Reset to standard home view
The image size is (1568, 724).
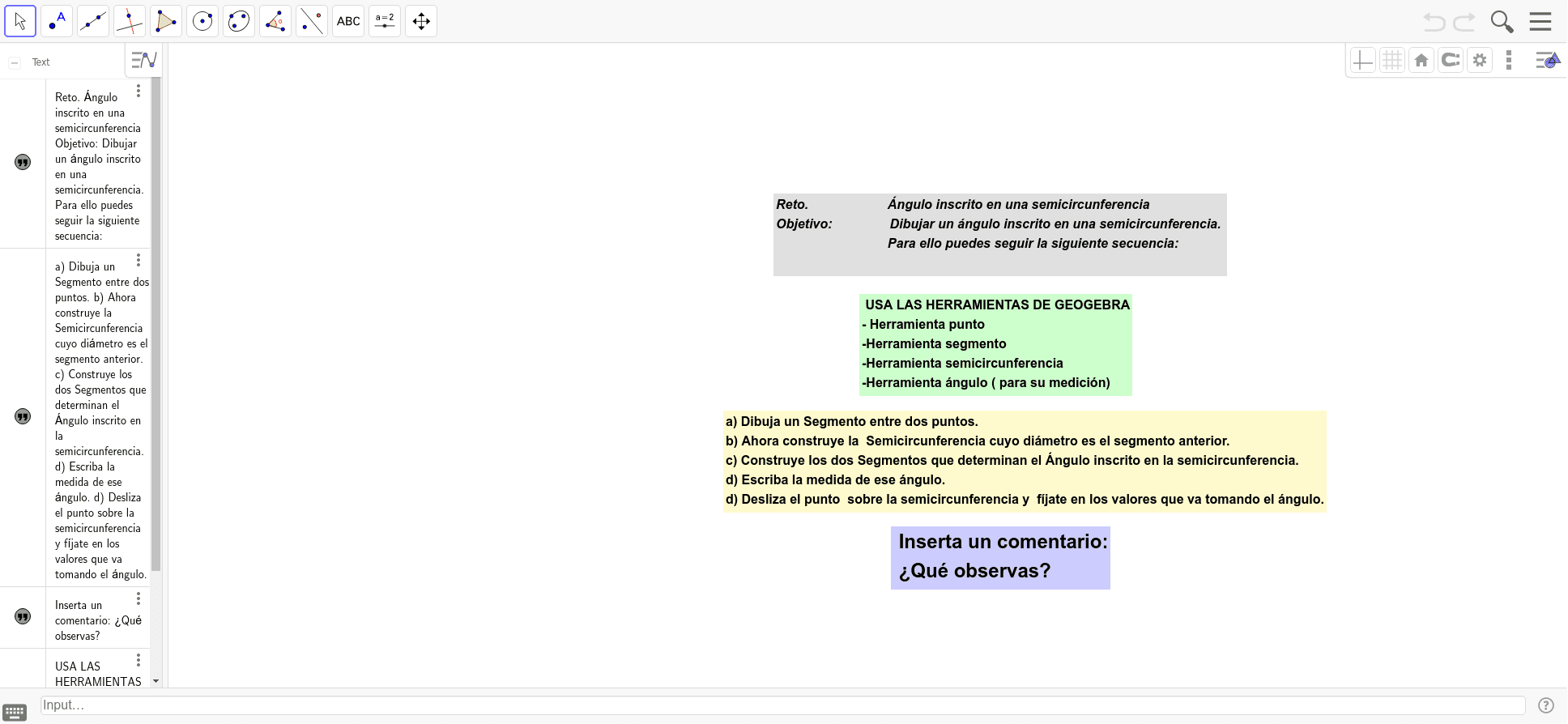tap(1421, 60)
